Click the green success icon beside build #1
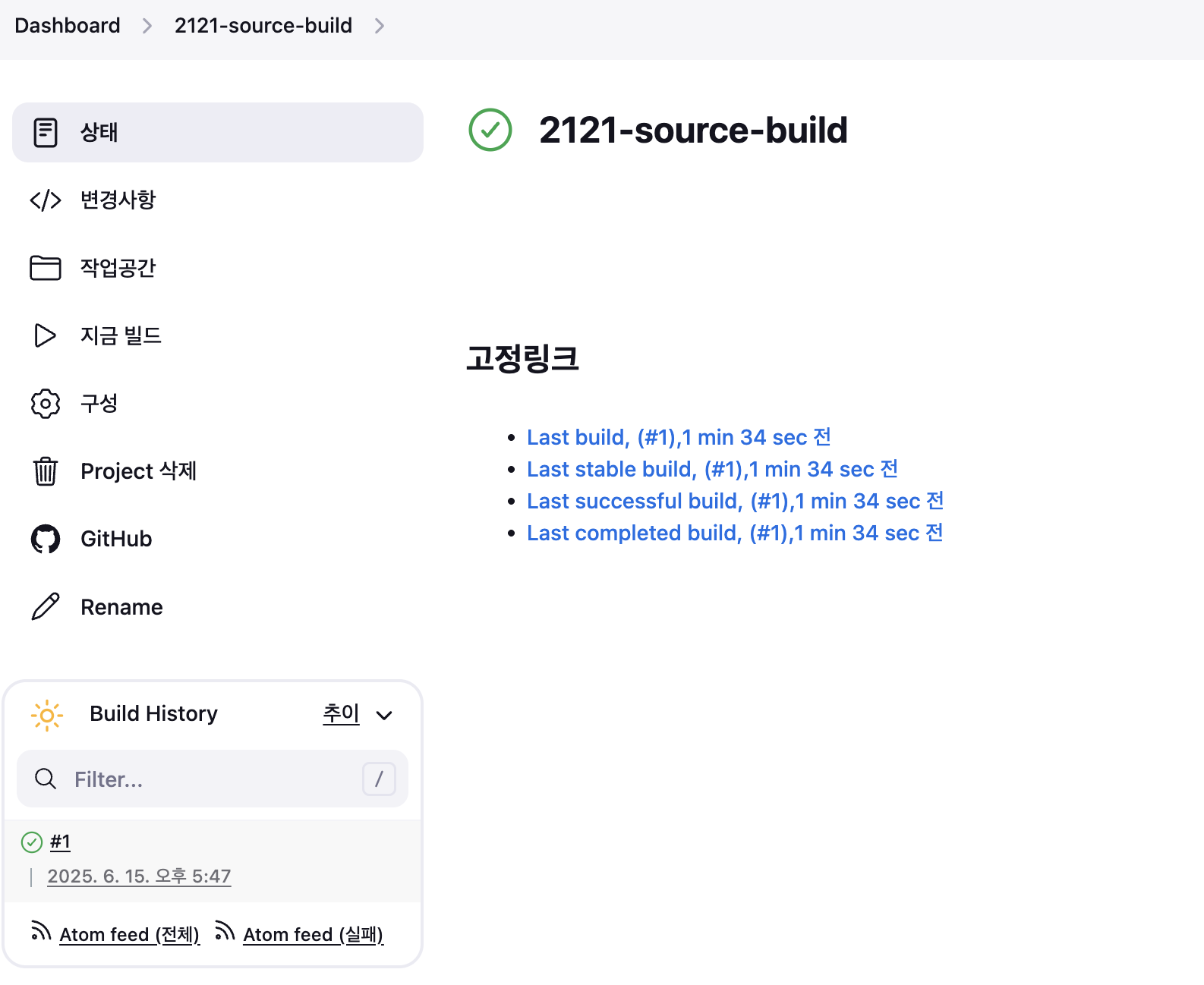1204x985 pixels. (32, 842)
